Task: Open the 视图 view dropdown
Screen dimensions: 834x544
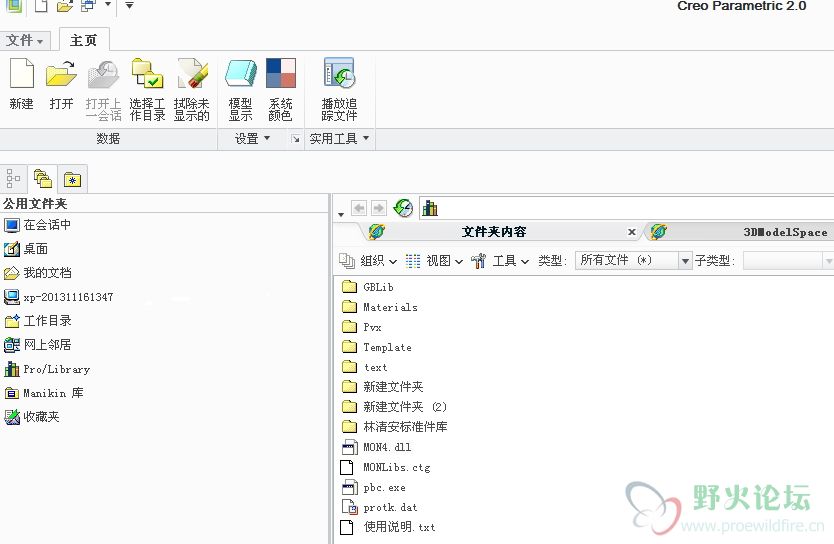Action: point(434,261)
